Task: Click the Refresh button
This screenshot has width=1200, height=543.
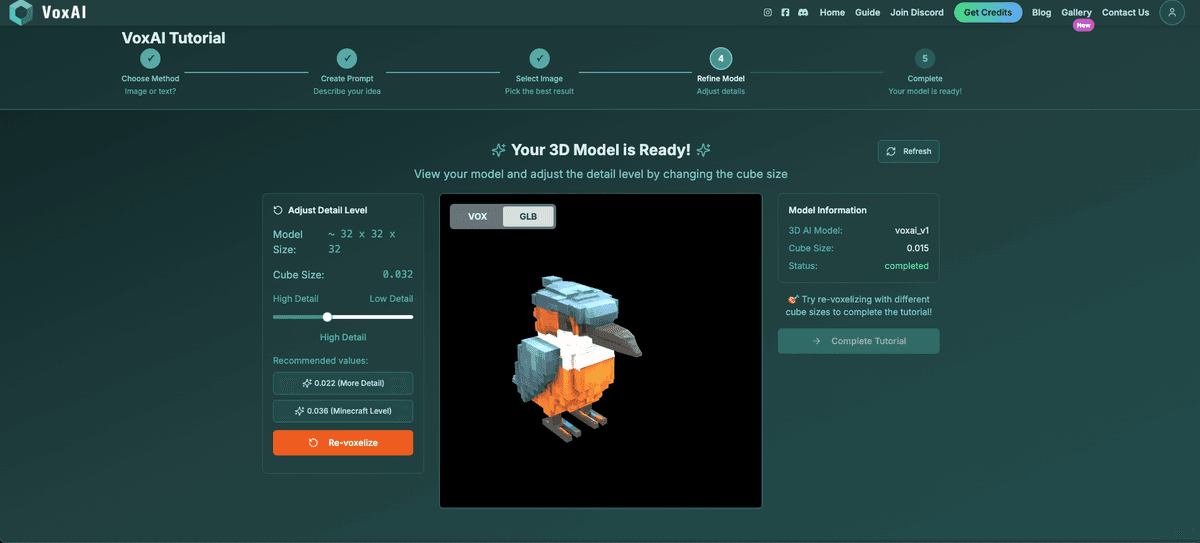Action: 908,151
